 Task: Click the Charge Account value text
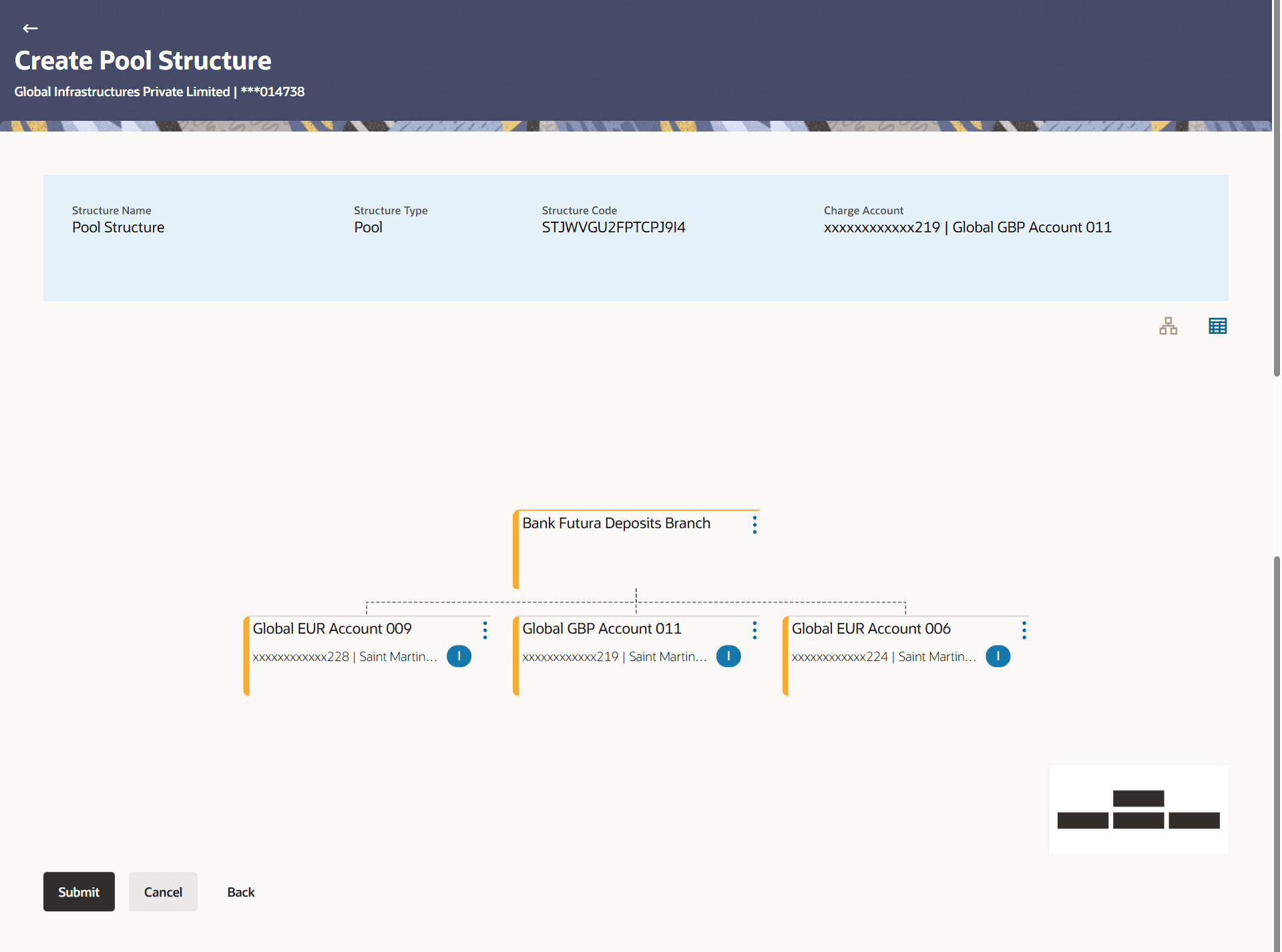click(967, 228)
